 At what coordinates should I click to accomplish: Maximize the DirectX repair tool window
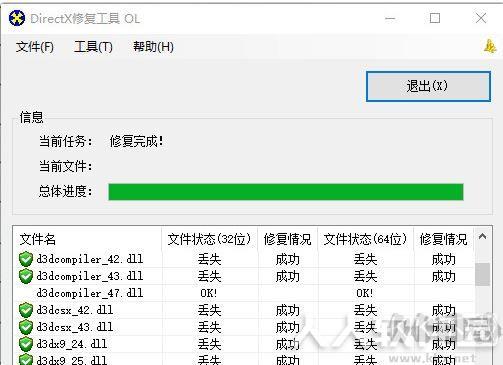point(435,18)
